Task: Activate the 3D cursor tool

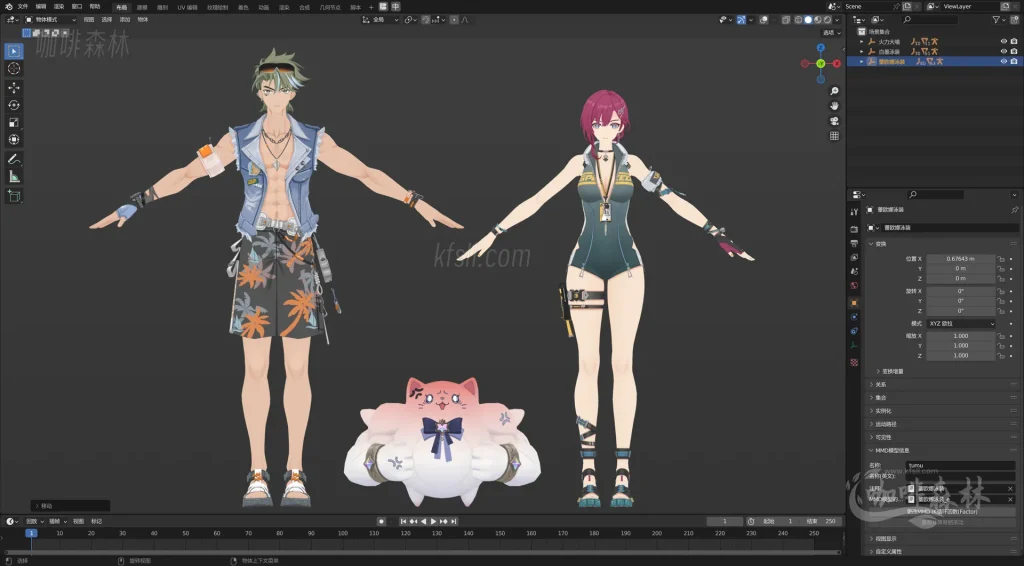Action: pos(14,69)
